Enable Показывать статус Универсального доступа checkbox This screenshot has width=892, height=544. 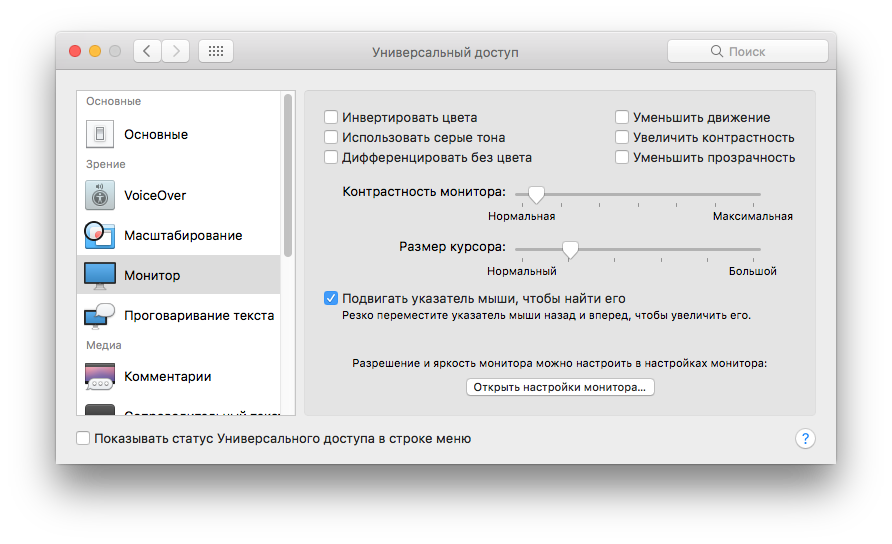(83, 438)
